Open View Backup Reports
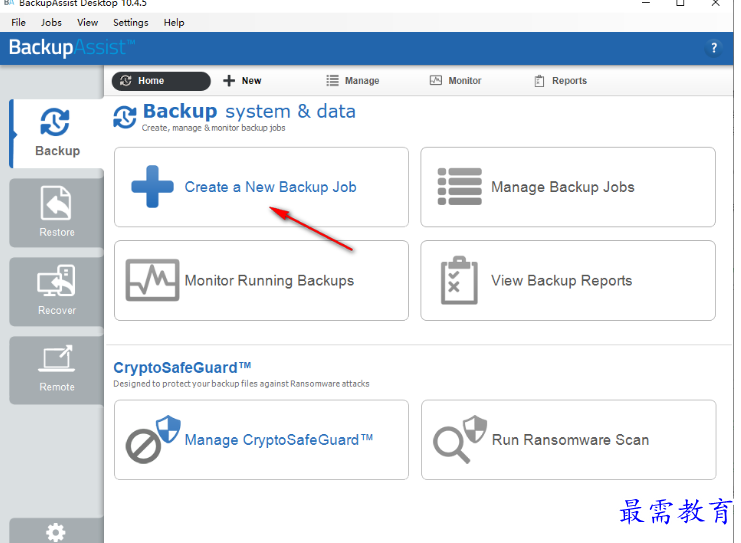This screenshot has height=543, width=741. tap(568, 281)
